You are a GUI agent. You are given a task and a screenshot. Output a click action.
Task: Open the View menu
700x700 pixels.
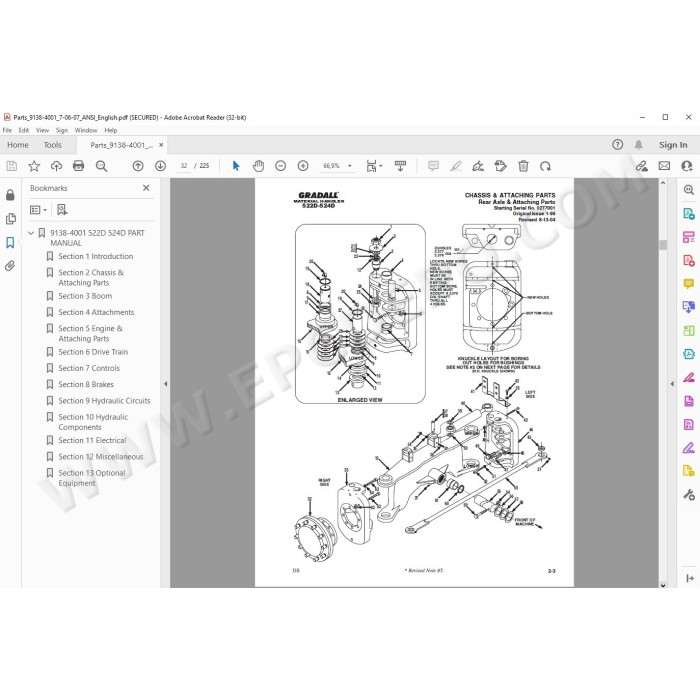pyautogui.click(x=42, y=130)
